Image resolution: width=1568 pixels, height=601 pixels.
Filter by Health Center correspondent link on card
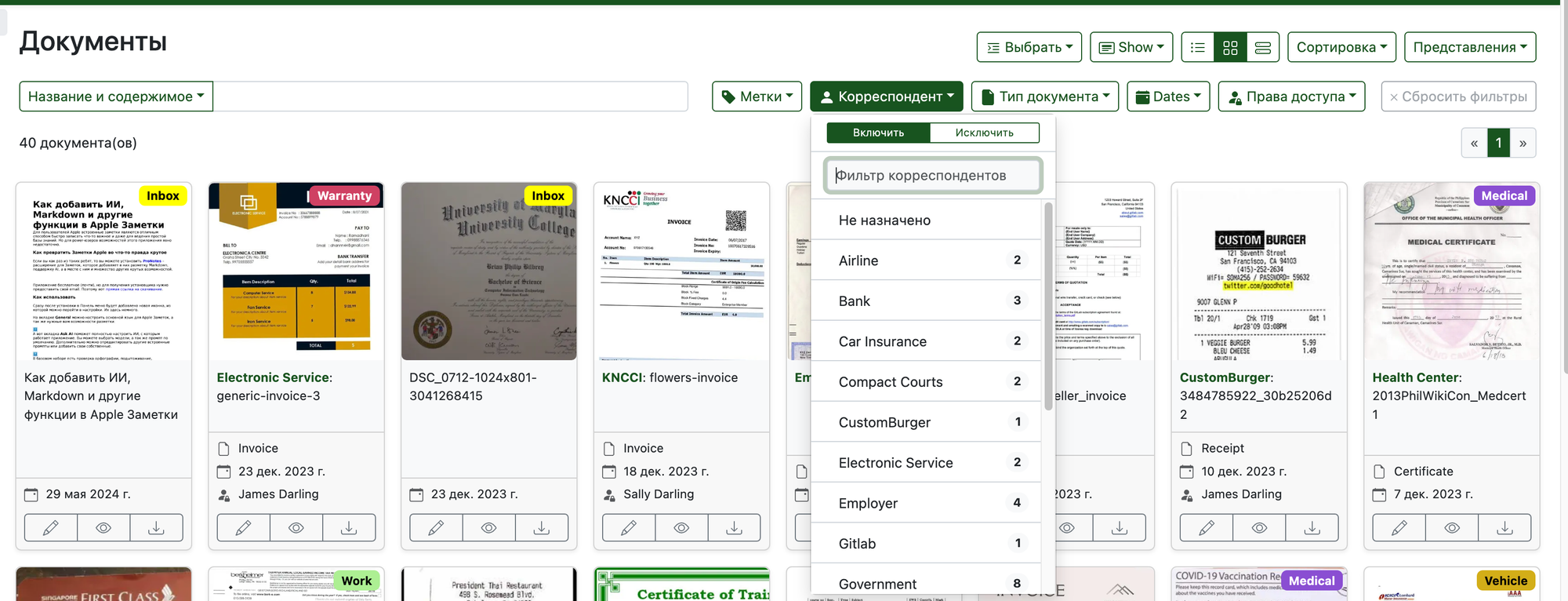point(1417,377)
